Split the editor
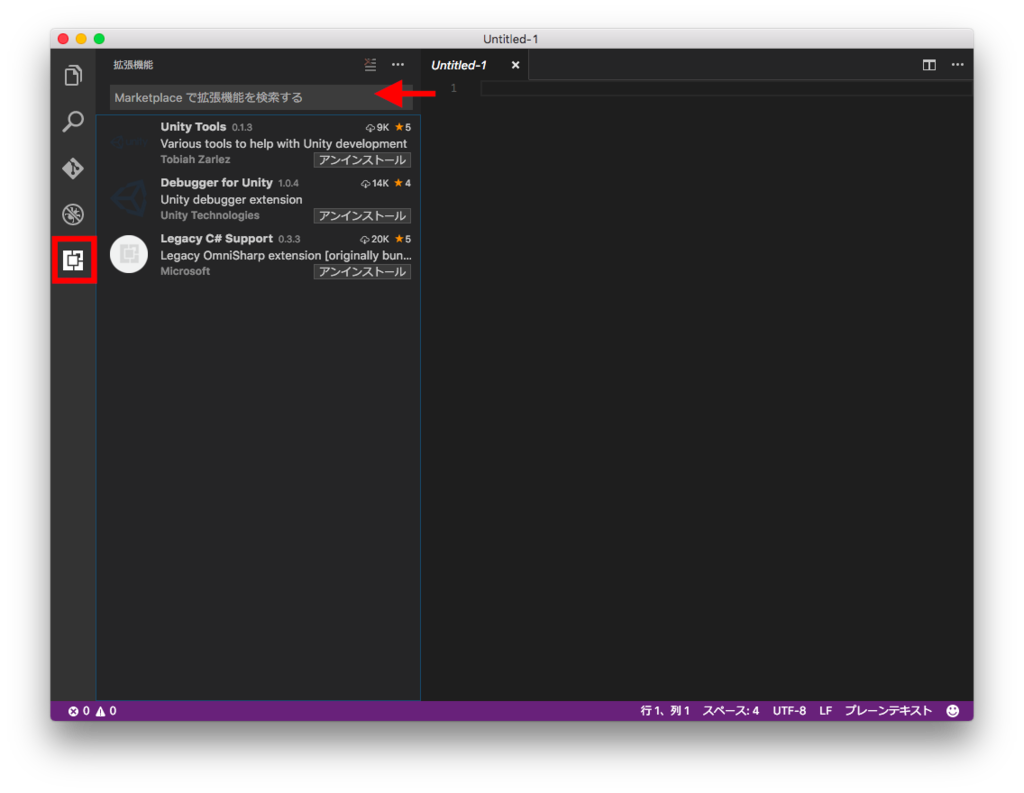The width and height of the screenshot is (1024, 793). [x=929, y=65]
